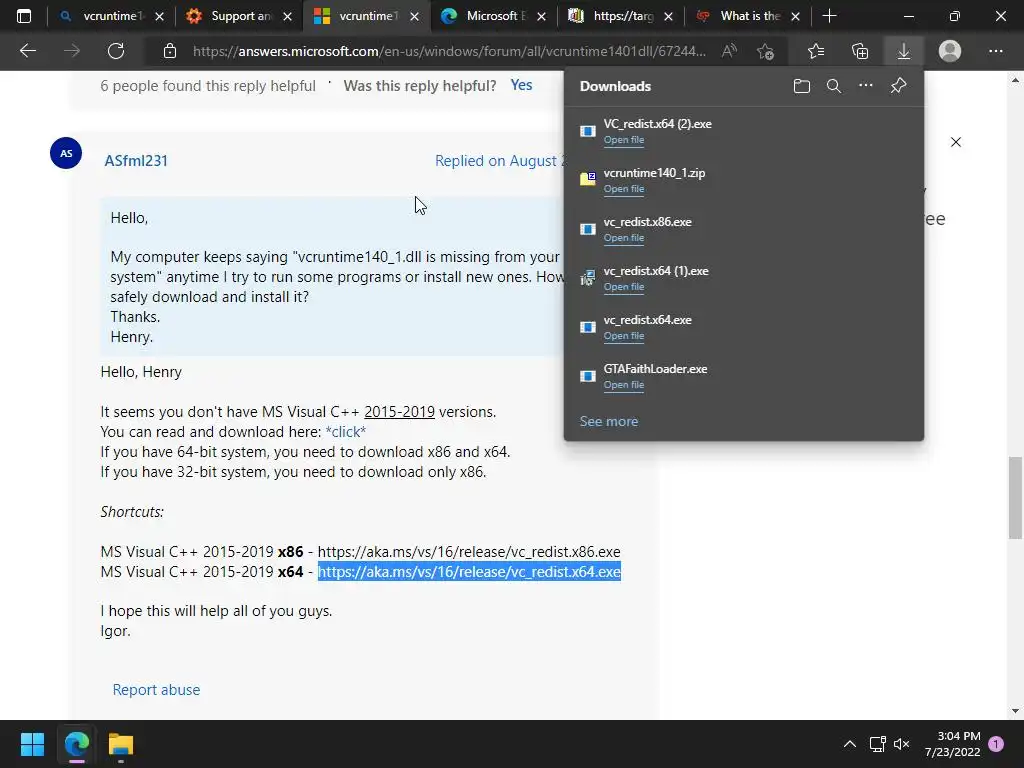The image size is (1024, 768).
Task: Close the side panel X behind Downloads
Action: click(x=955, y=142)
